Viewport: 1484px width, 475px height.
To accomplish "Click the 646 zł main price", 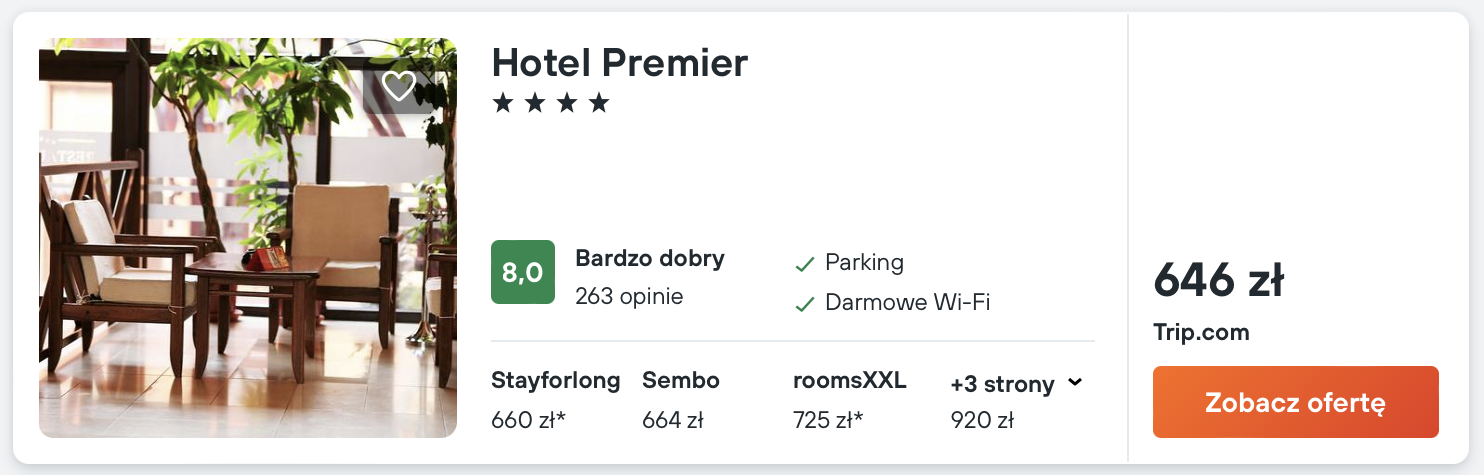I will [x=1218, y=281].
